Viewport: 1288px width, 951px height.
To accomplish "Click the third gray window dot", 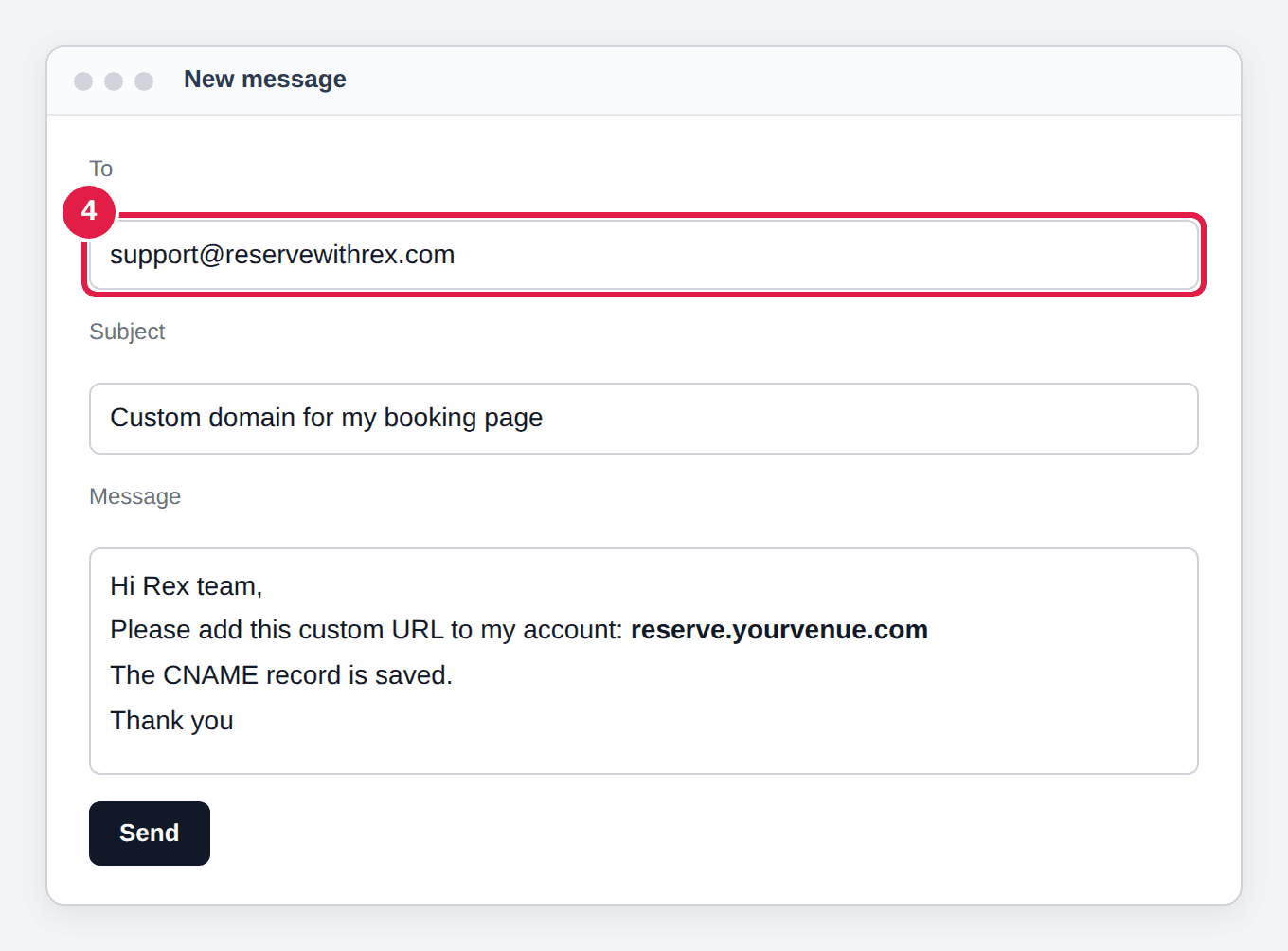I will (144, 81).
